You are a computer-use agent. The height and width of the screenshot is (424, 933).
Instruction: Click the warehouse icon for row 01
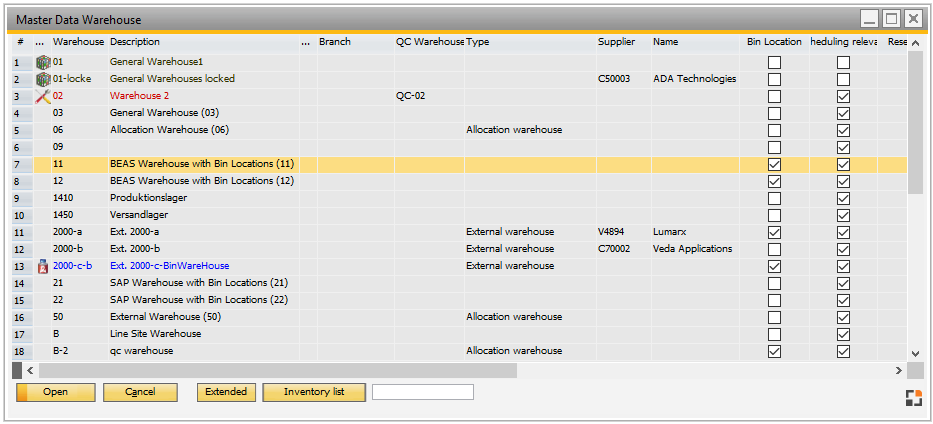42,62
